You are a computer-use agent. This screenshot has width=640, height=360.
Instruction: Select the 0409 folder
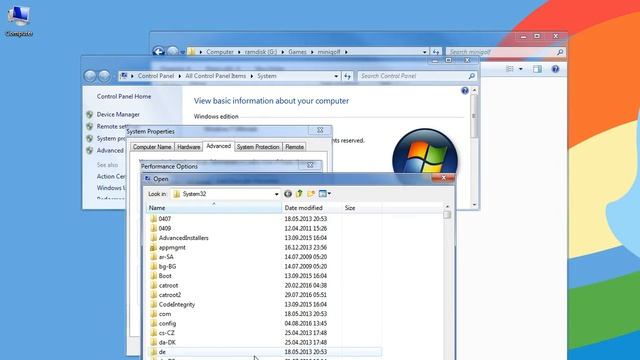click(164, 228)
